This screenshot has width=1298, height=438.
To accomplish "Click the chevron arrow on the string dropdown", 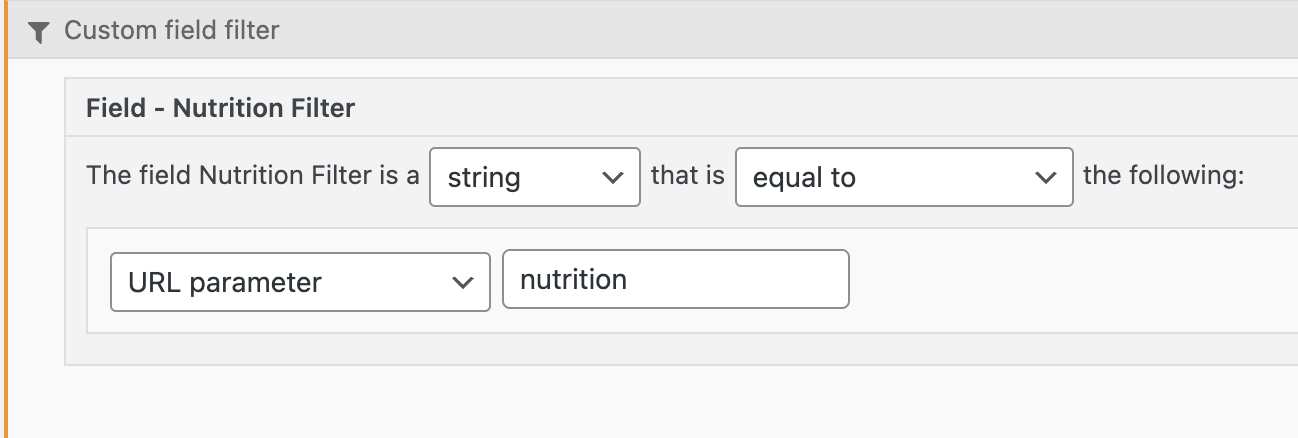I will pos(613,178).
